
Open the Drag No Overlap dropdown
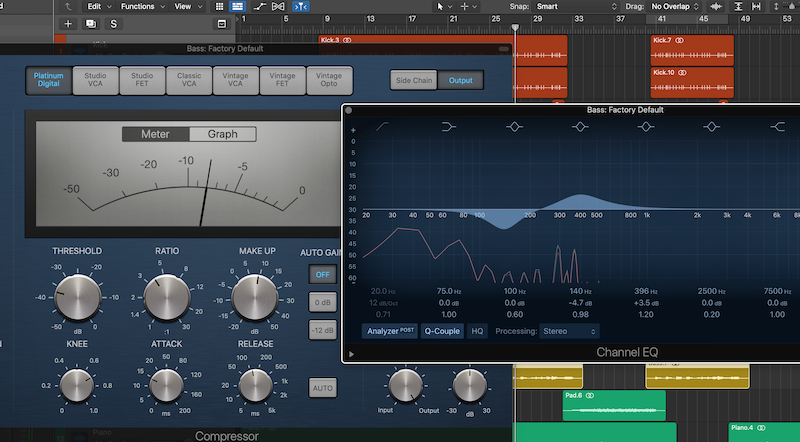tap(675, 7)
